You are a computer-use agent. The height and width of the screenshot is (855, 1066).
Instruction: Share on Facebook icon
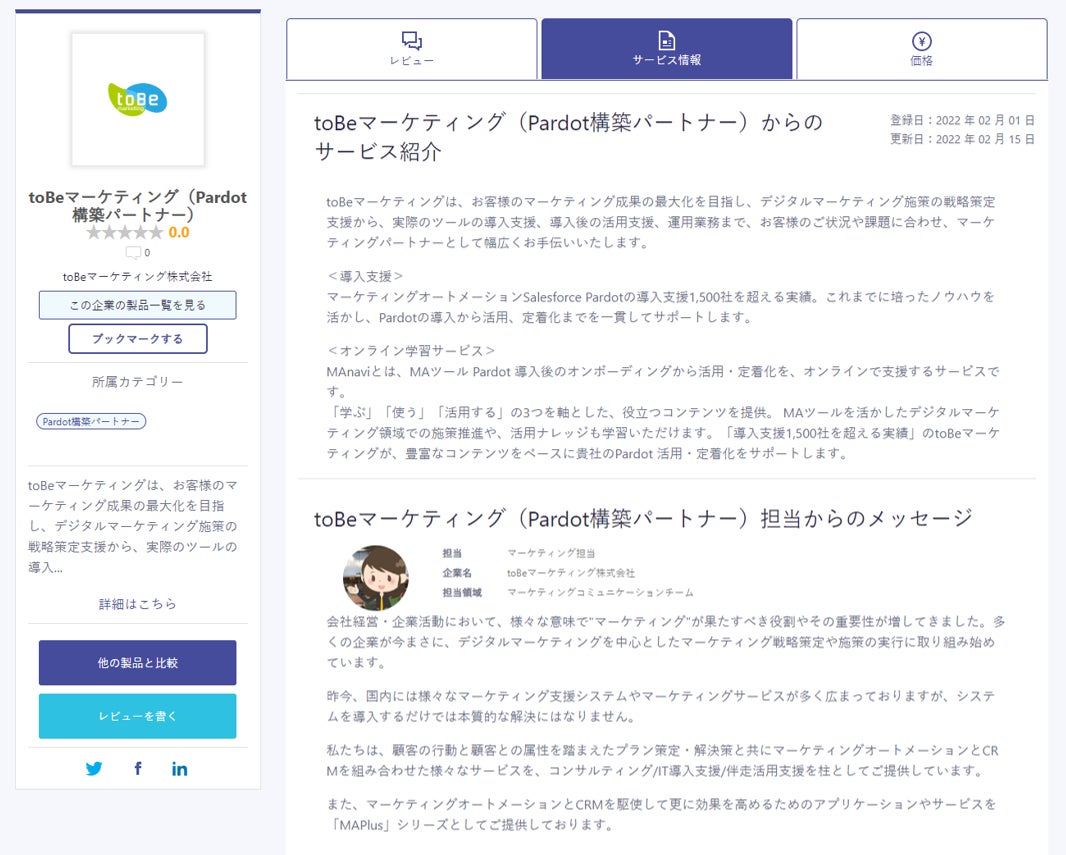tap(138, 769)
